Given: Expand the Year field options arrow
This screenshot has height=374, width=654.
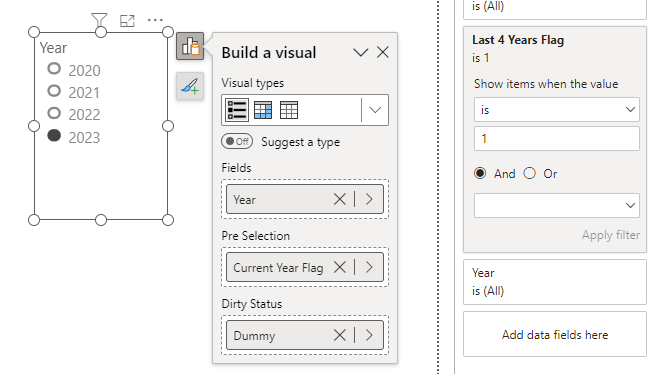Looking at the screenshot, I should (x=369, y=199).
